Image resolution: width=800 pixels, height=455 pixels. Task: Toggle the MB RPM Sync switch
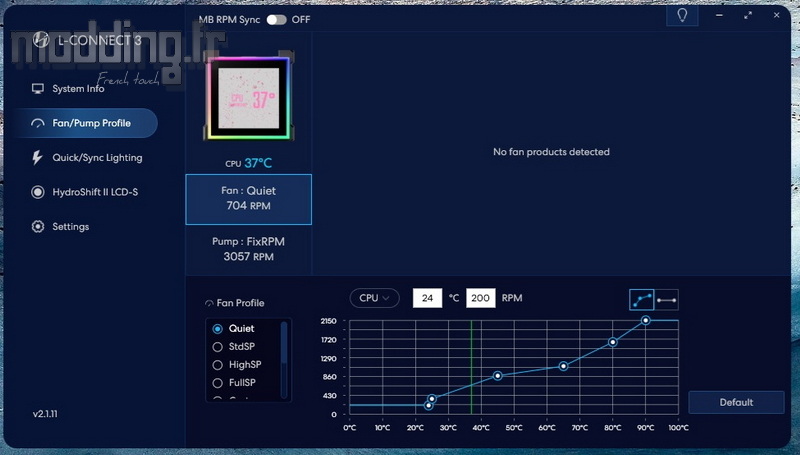tap(276, 19)
